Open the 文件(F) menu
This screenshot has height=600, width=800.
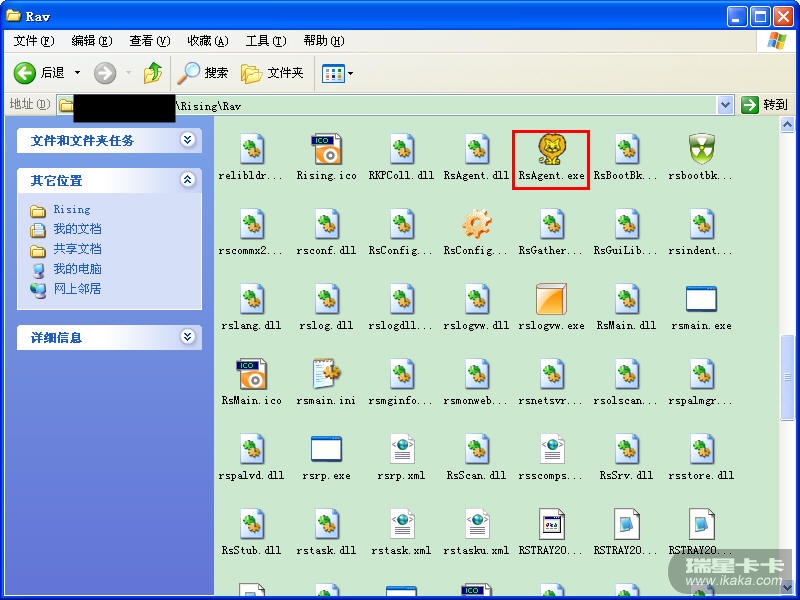point(34,41)
